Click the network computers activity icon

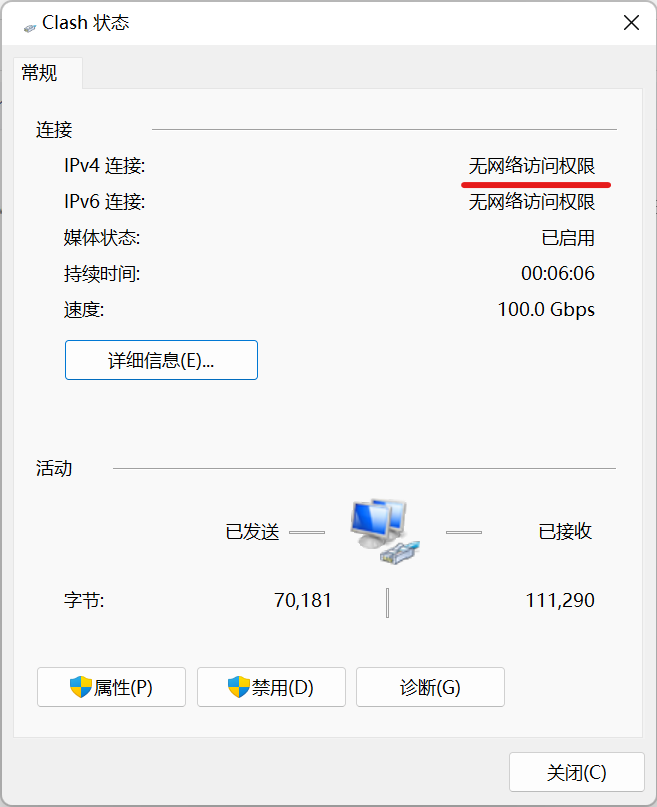pyautogui.click(x=385, y=532)
